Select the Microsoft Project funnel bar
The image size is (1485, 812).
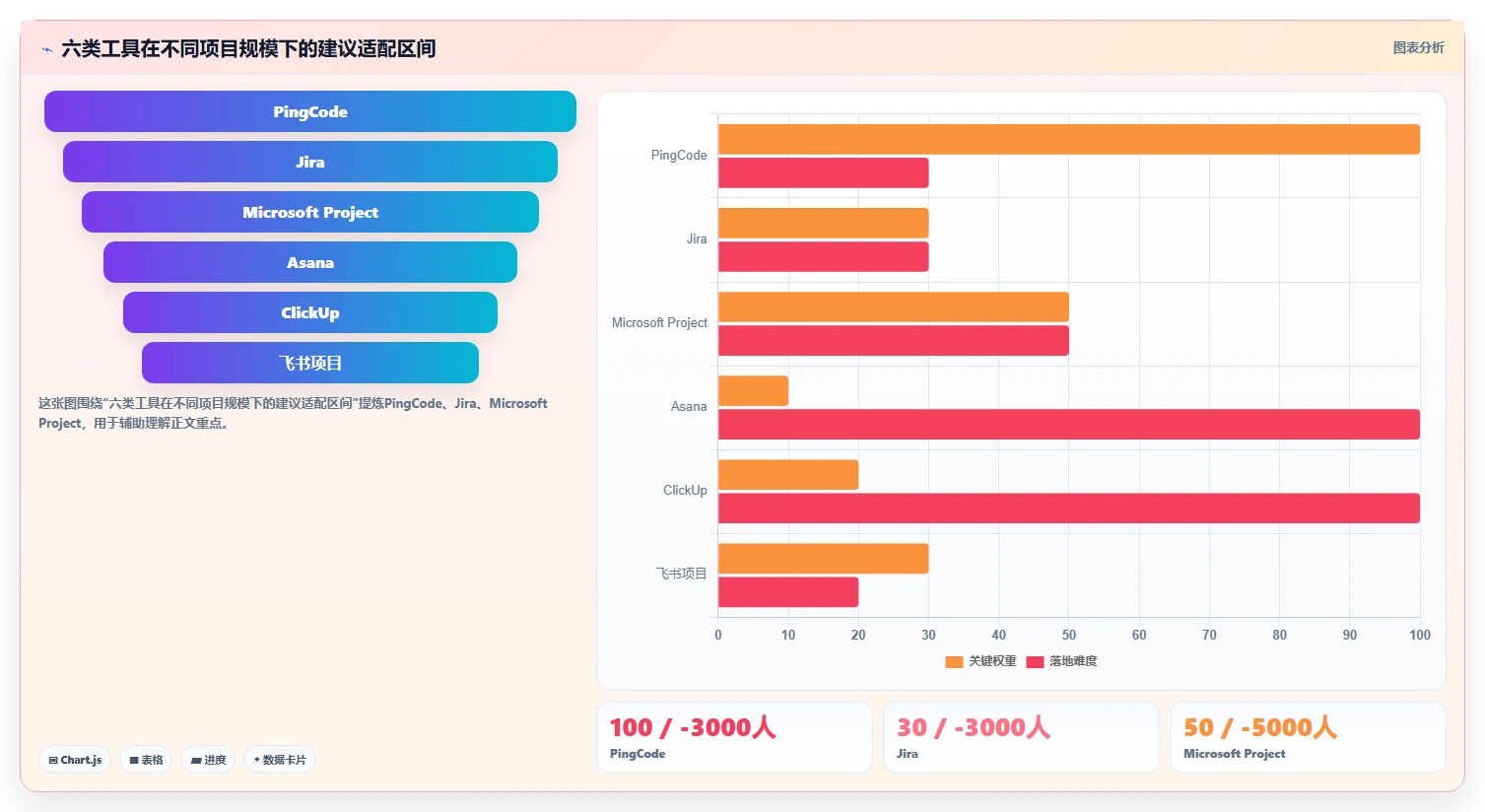point(310,212)
